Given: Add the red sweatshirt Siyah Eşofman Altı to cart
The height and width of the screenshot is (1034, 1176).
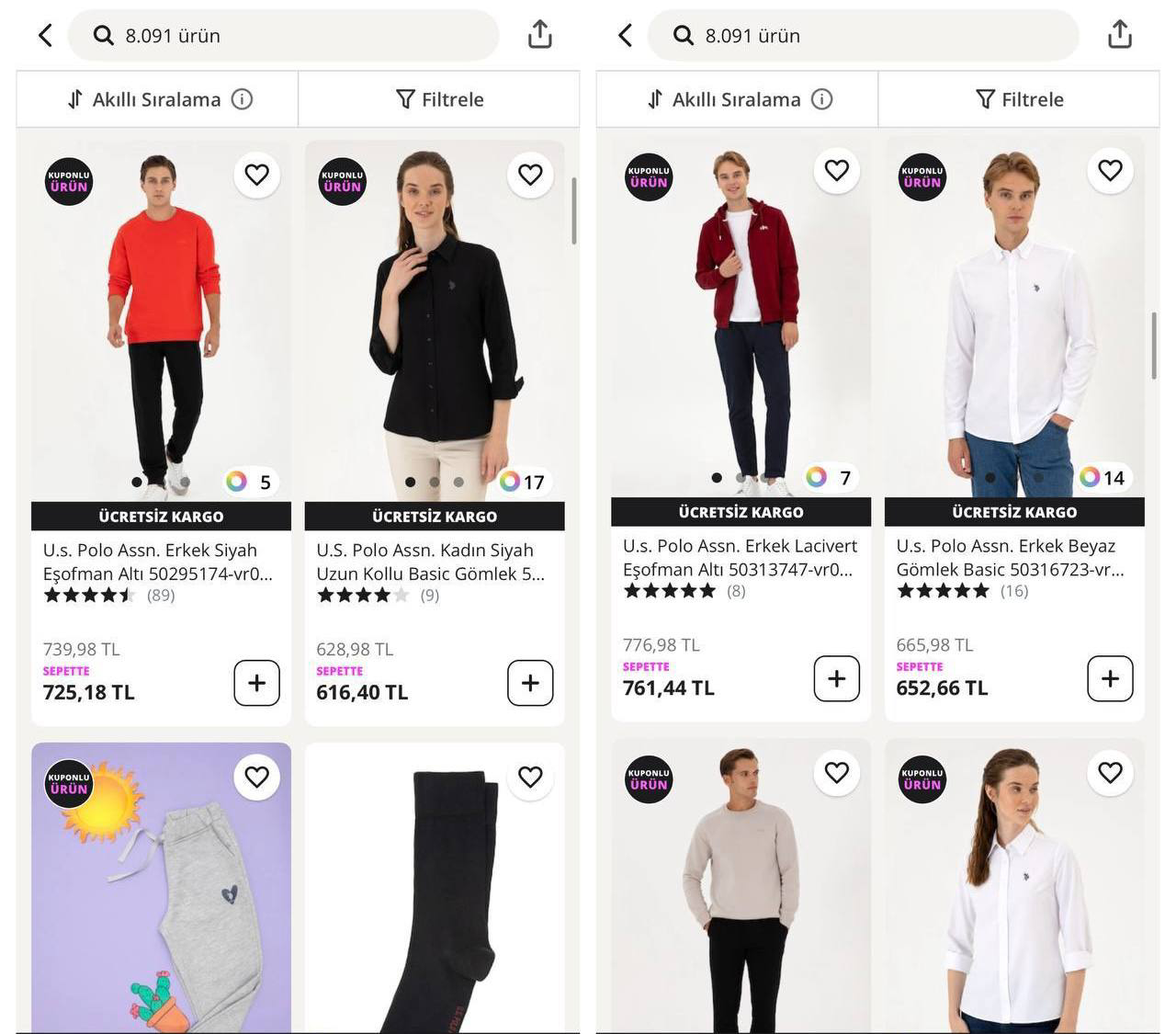Looking at the screenshot, I should 256,683.
